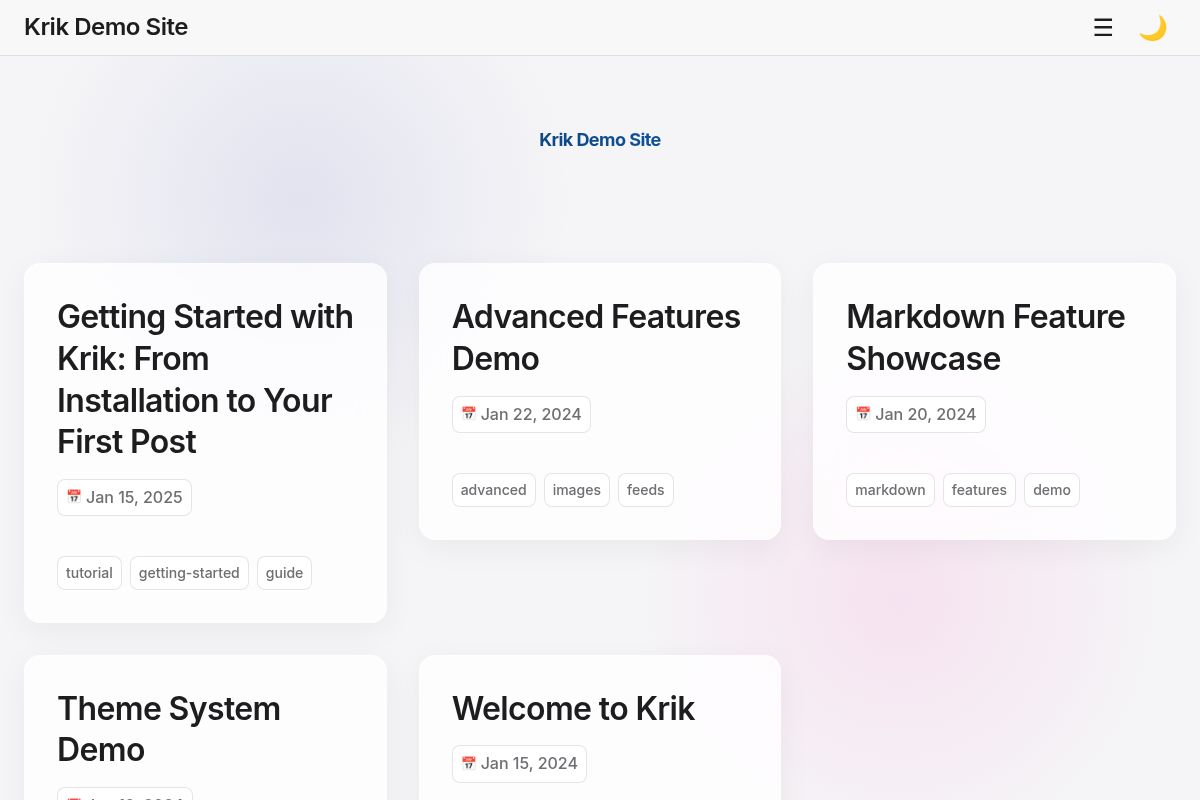Toggle dark mode with moon icon
The image size is (1200, 800).
click(1153, 28)
